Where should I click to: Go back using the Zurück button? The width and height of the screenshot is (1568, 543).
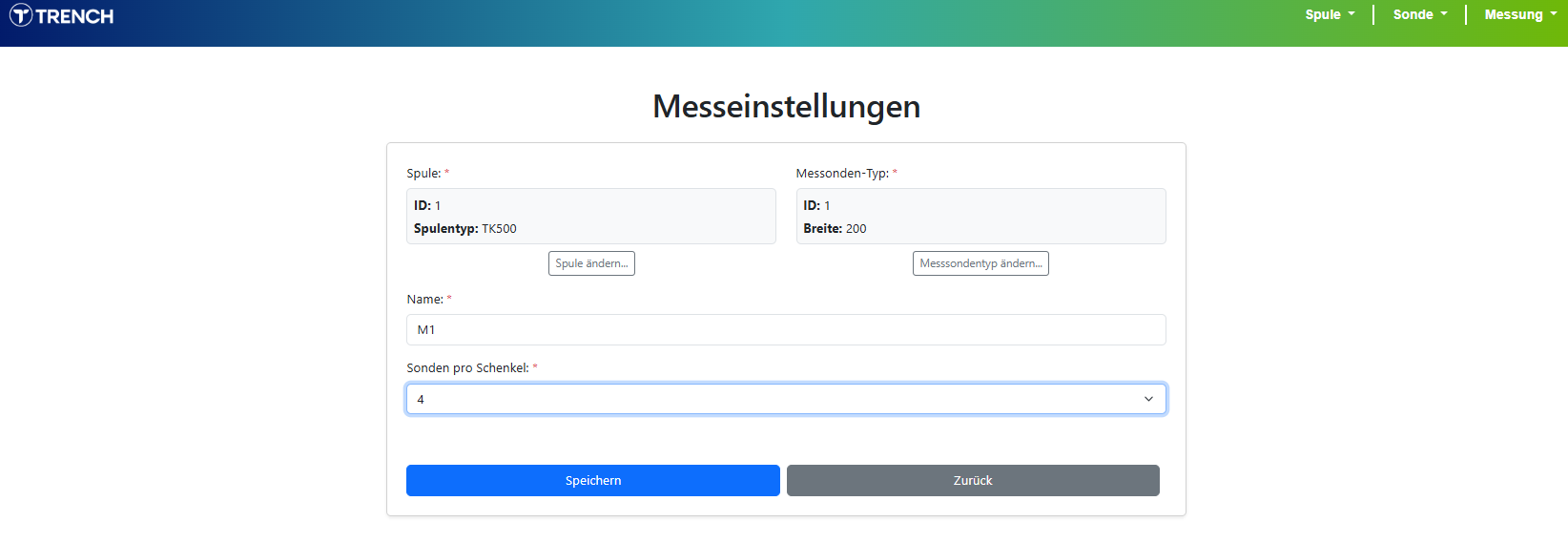click(973, 481)
